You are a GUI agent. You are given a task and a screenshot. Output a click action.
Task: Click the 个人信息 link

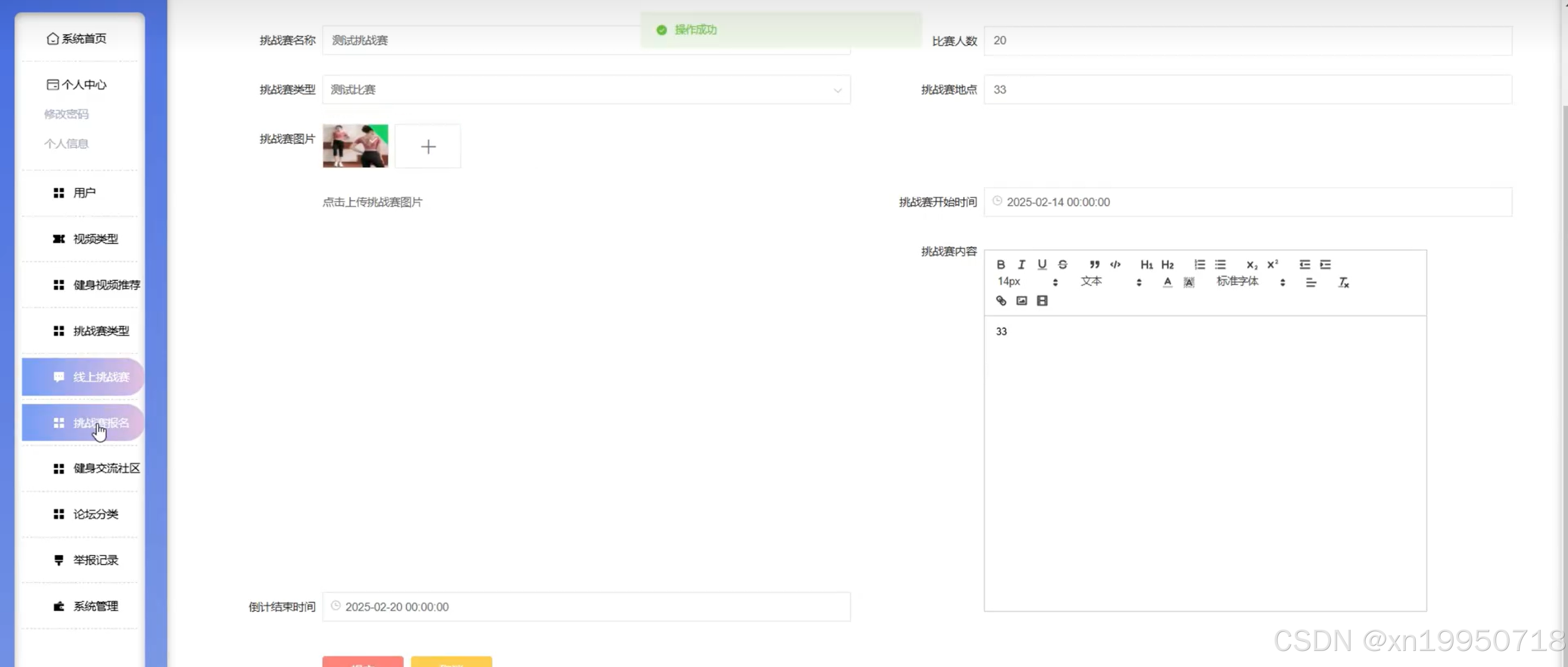click(66, 144)
